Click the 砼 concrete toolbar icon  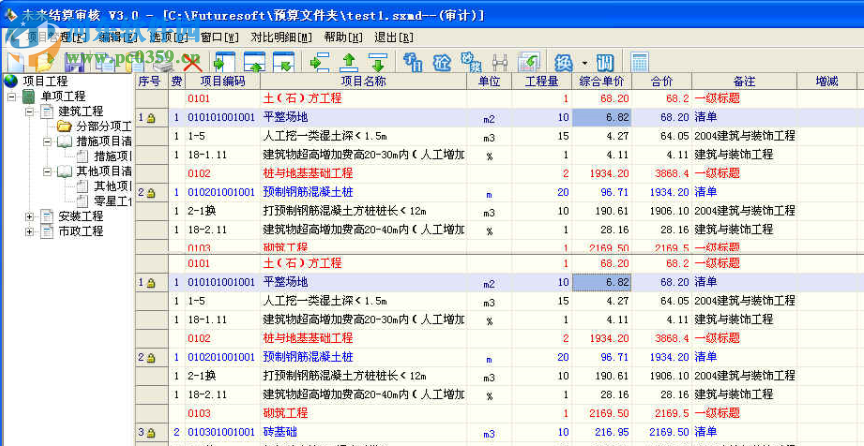[442, 62]
